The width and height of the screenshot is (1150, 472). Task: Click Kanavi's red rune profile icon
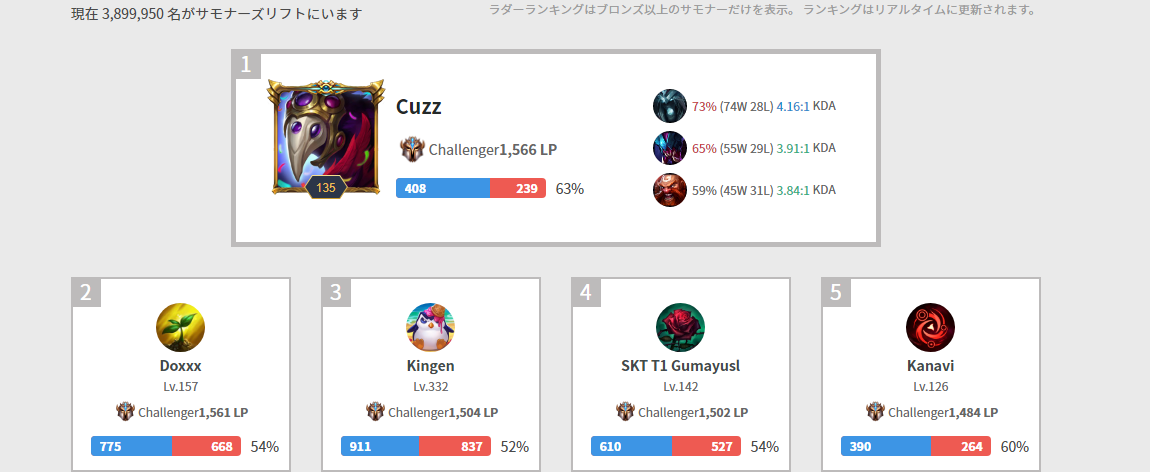point(931,328)
